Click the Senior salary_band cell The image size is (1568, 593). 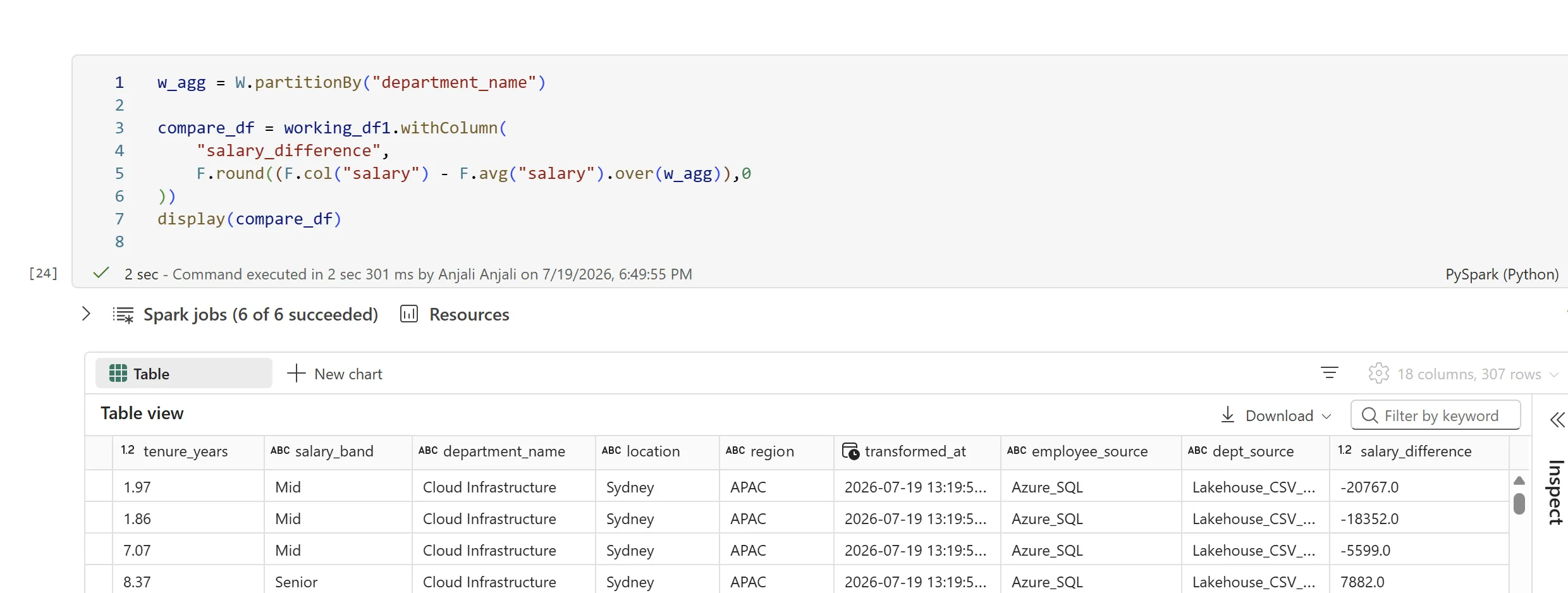pos(338,582)
